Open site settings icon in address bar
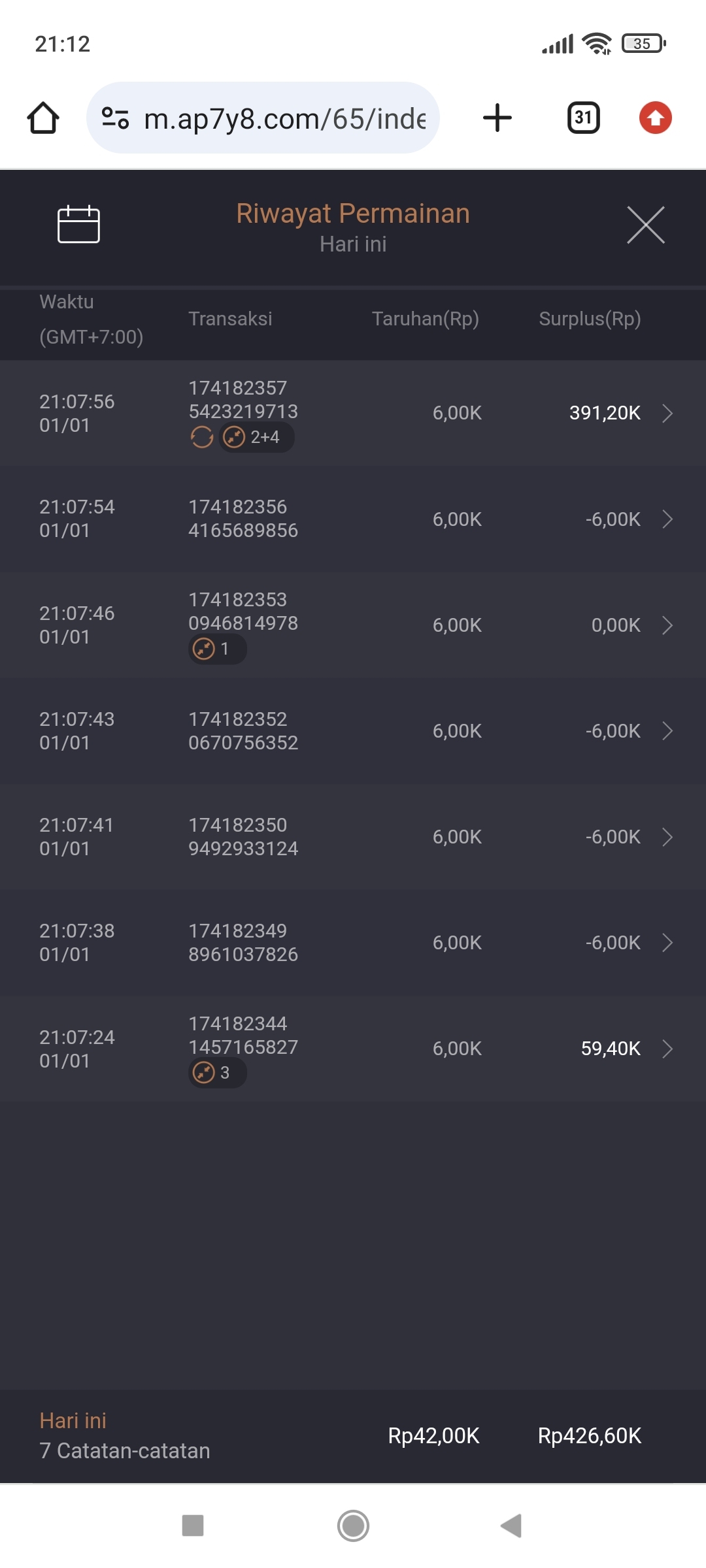Screen dimensions: 706x1568 pyautogui.click(x=115, y=118)
